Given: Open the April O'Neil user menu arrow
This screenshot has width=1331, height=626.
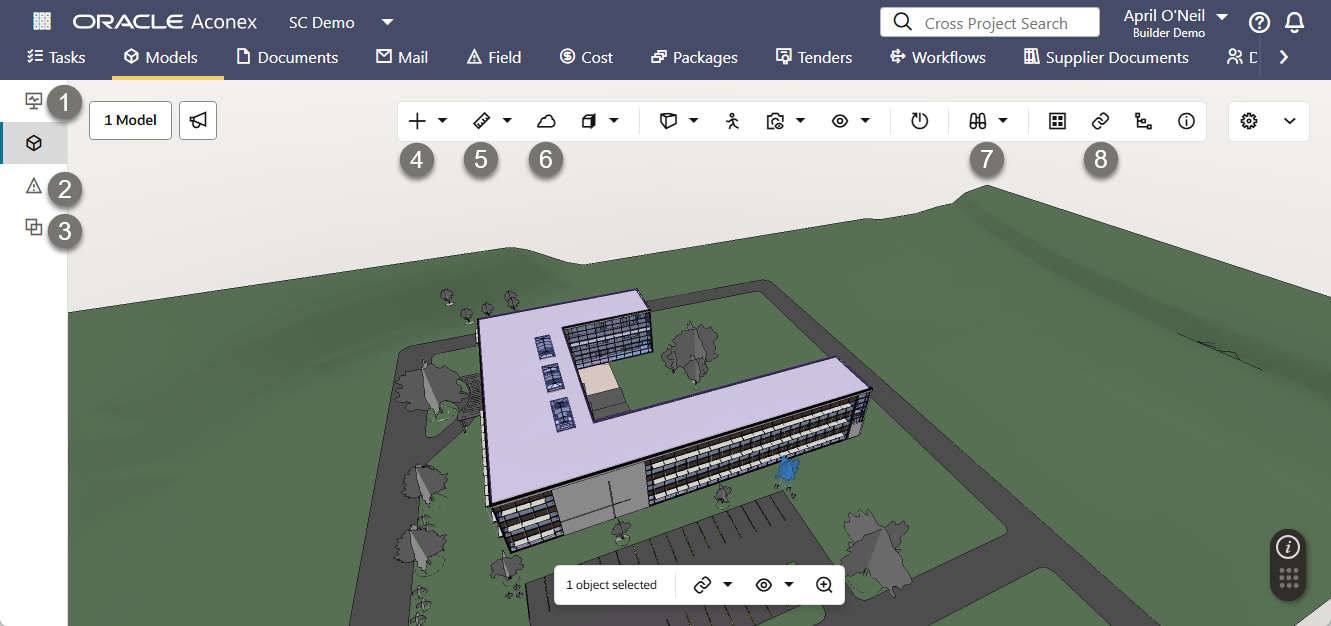Looking at the screenshot, I should (x=1221, y=16).
